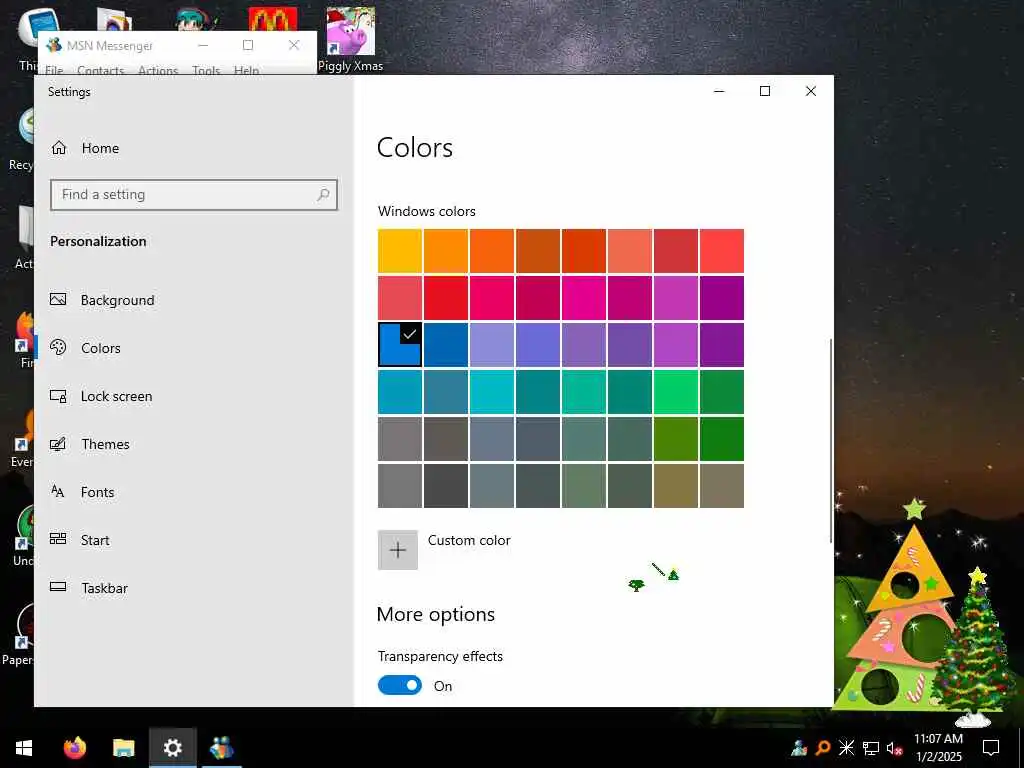Screen dimensions: 1024x768
Task: Open the Taskbar settings page
Action: (x=89, y=588)
